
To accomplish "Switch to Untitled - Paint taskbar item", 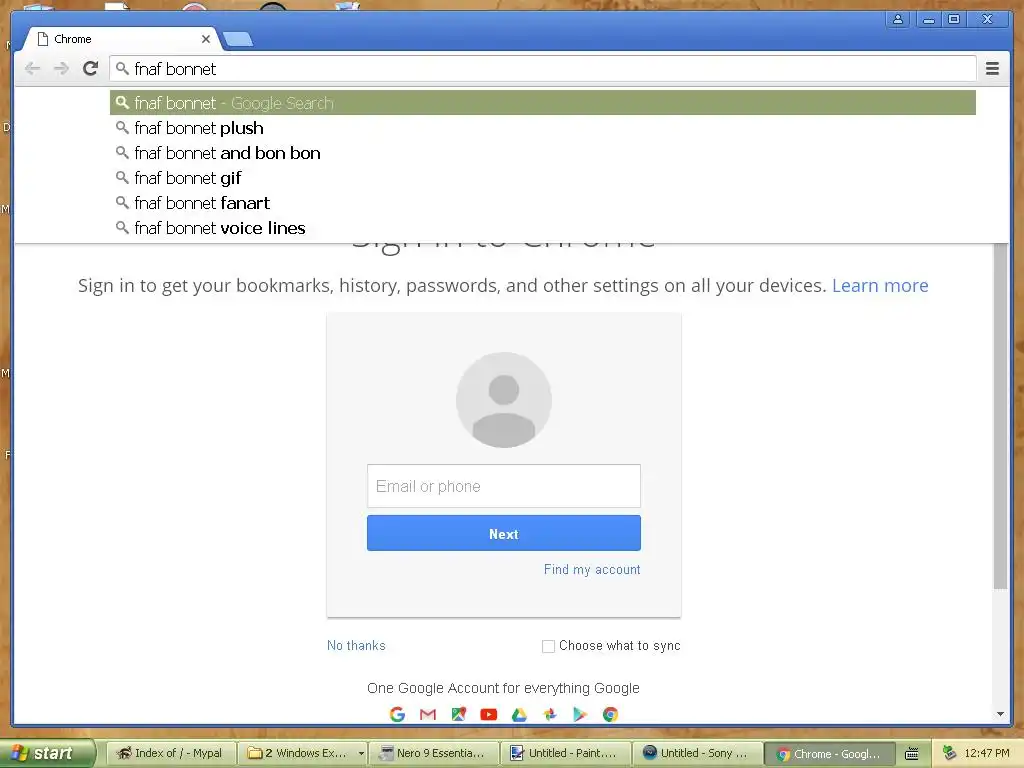I will [x=566, y=753].
